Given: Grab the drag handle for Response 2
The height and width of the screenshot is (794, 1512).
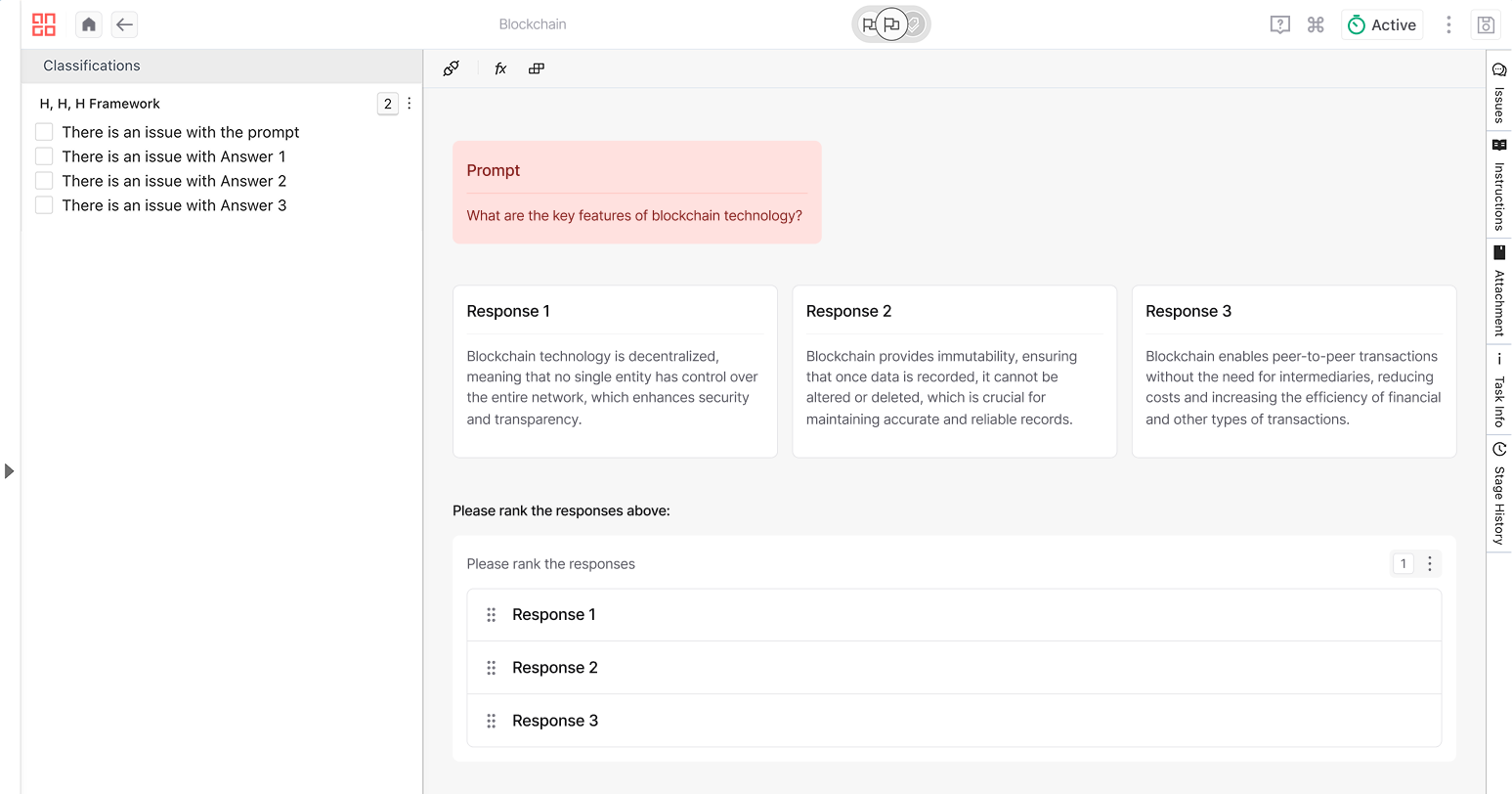Looking at the screenshot, I should click(x=492, y=668).
